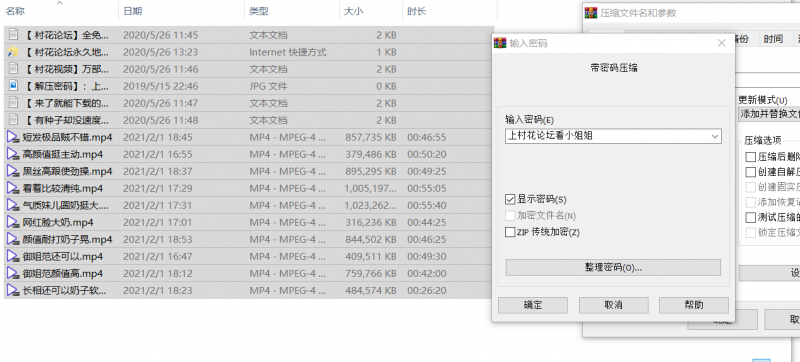This screenshot has height=362, width=800.
Task: Uncheck the 显示密码 checkbox
Action: (x=510, y=199)
